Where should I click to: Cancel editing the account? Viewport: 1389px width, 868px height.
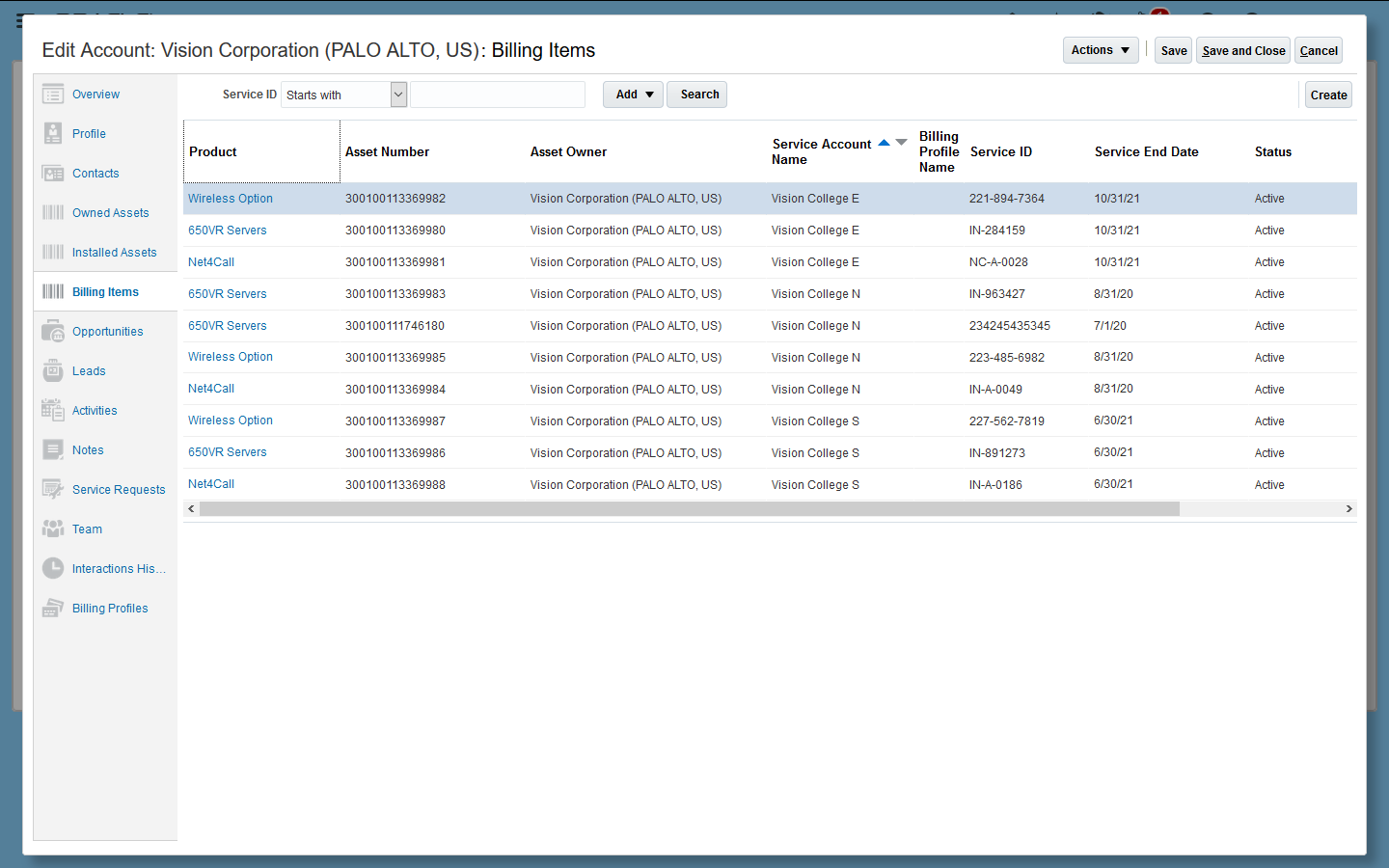pyautogui.click(x=1319, y=50)
